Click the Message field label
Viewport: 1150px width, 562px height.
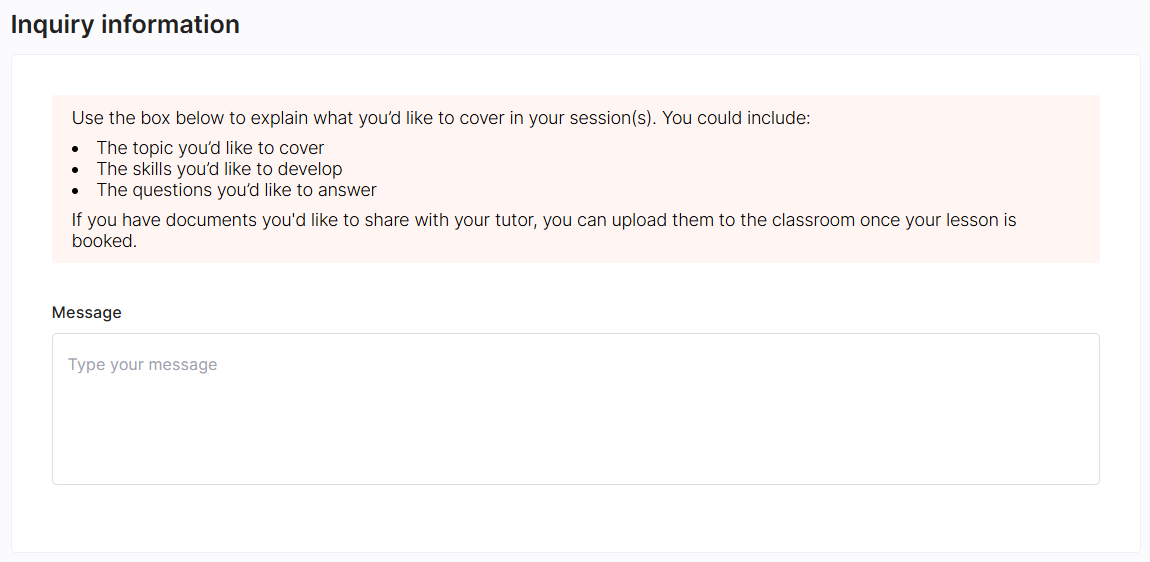[x=87, y=312]
